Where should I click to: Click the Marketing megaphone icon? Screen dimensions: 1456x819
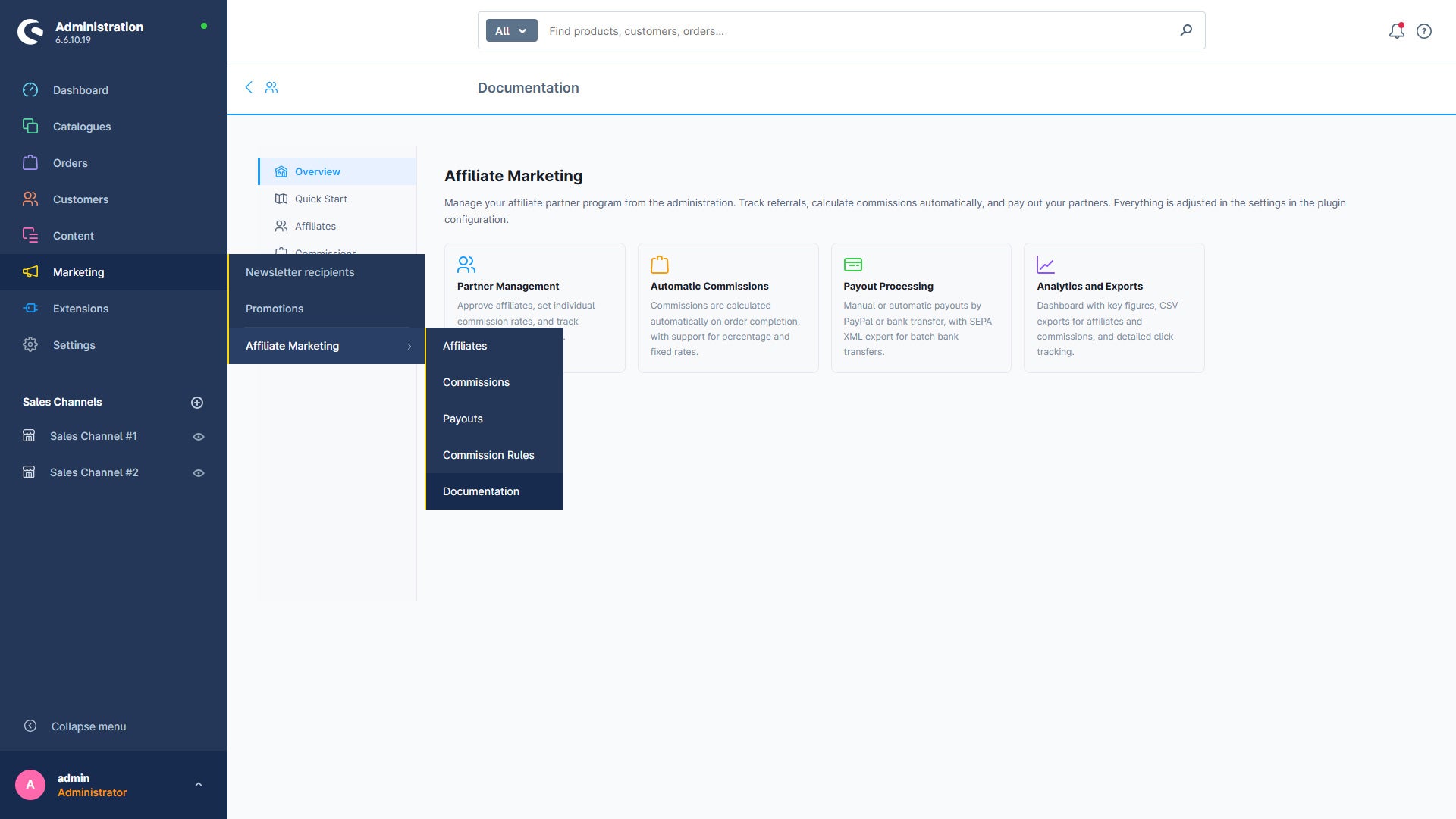point(30,272)
